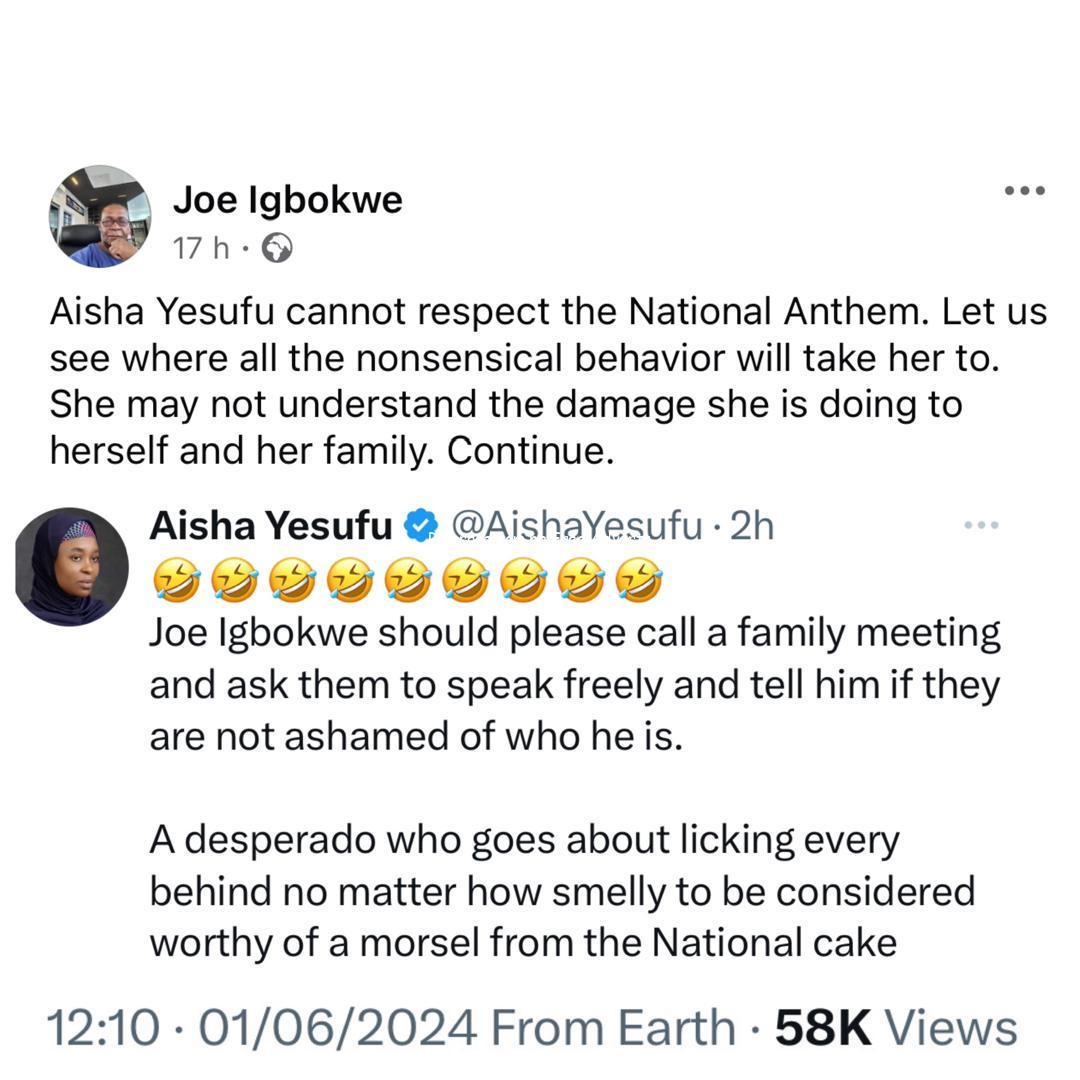Click the fifth laughing emoji in the row
The image size is (1080, 1080).
[x=408, y=581]
